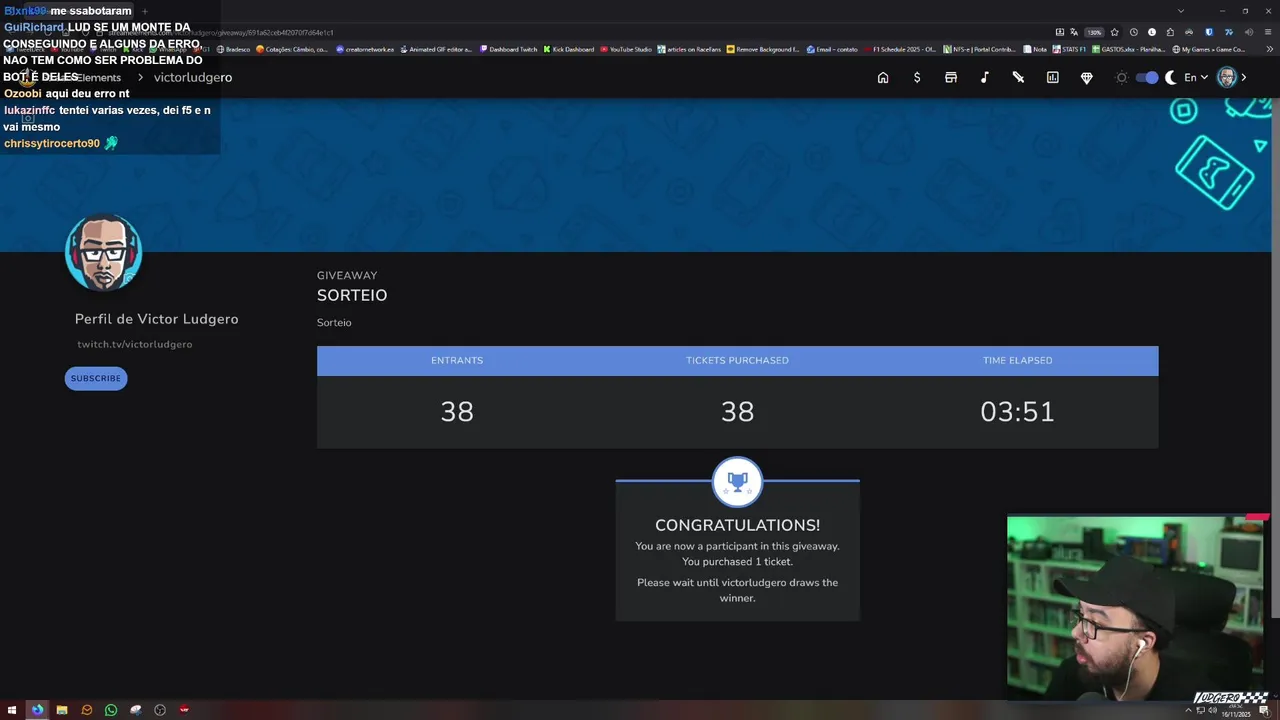Open the Bradesco bookmark
This screenshot has width=1280, height=720.
[233, 49]
